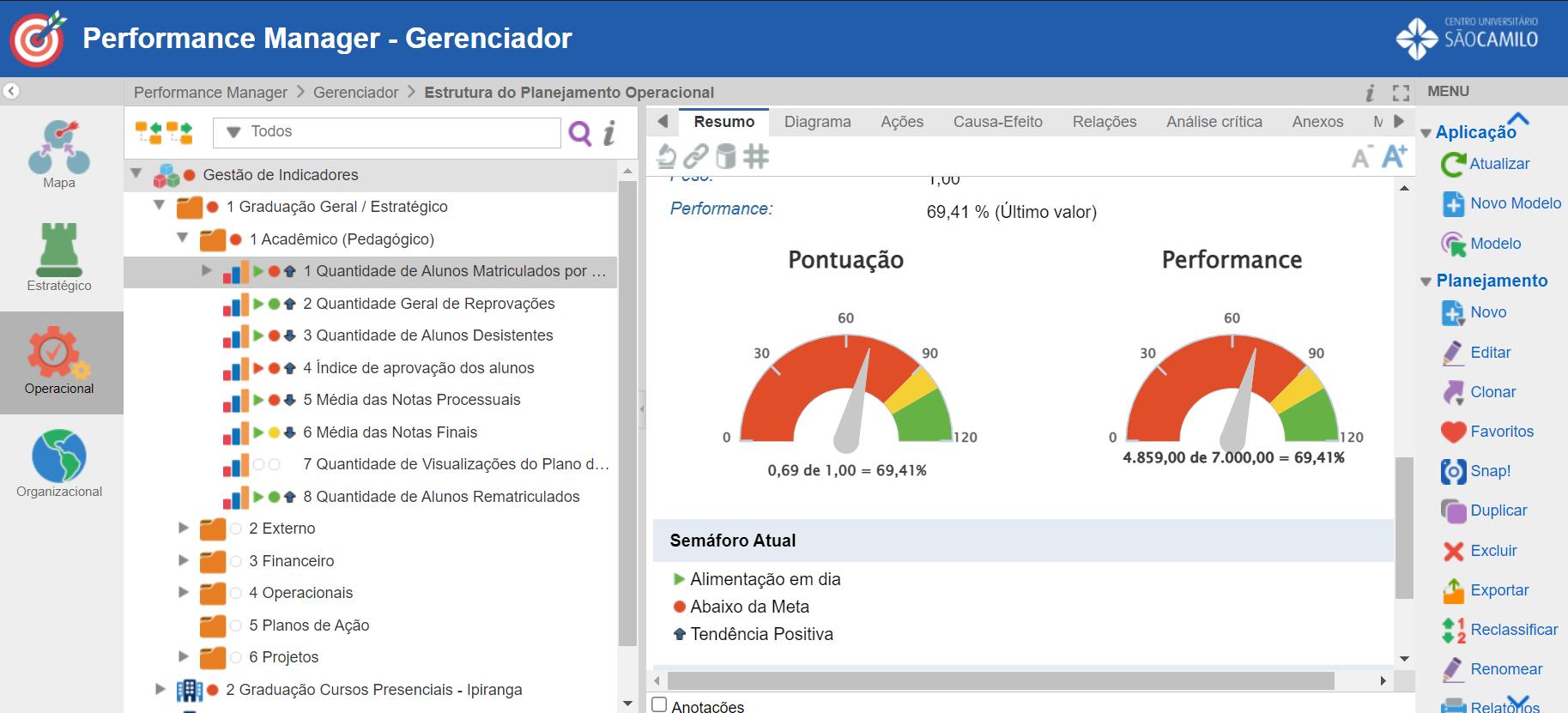
Task: Click the Novo Modelo icon
Action: tap(1453, 203)
